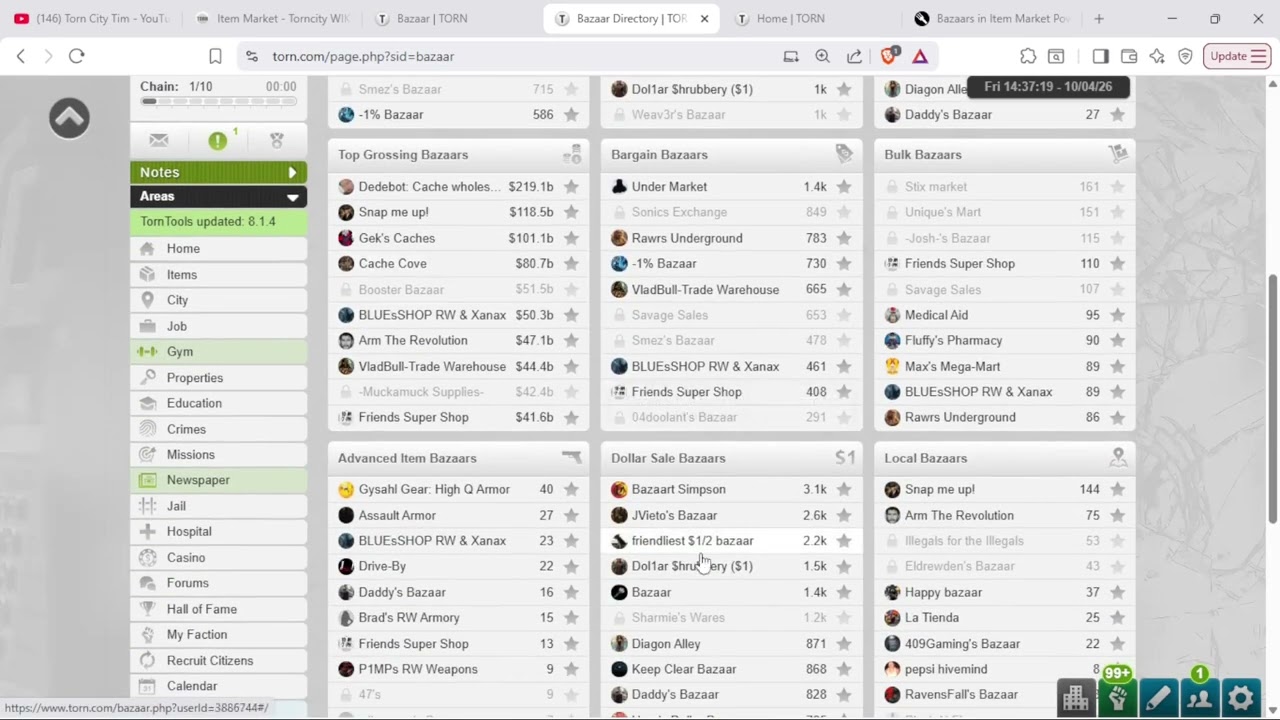
Task: Open the browser Update menu button
Action: coord(1237,56)
